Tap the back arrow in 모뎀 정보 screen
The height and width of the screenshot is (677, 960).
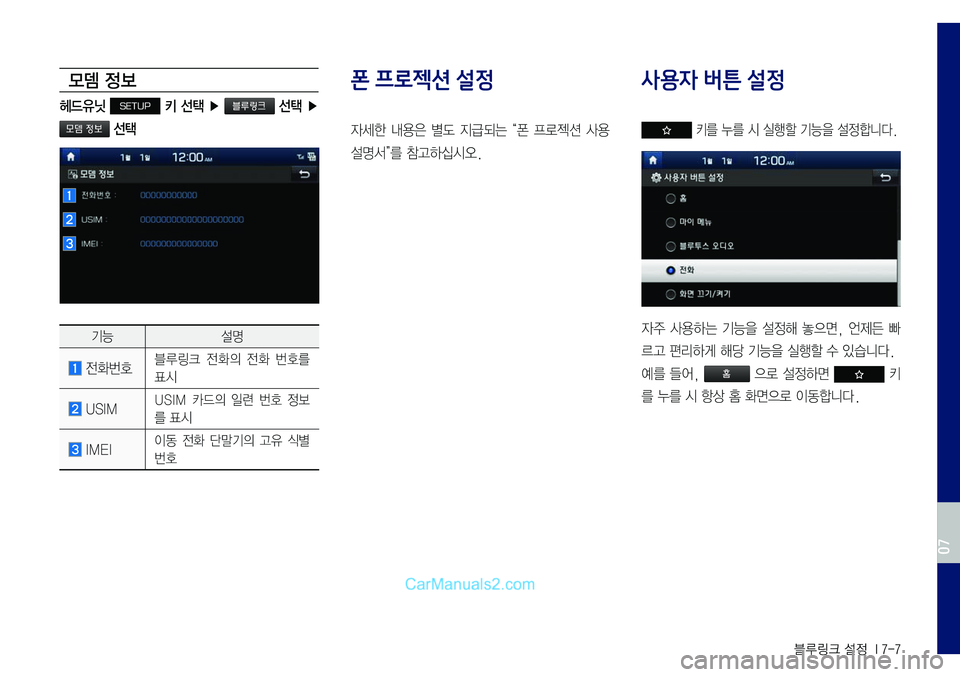pos(304,174)
